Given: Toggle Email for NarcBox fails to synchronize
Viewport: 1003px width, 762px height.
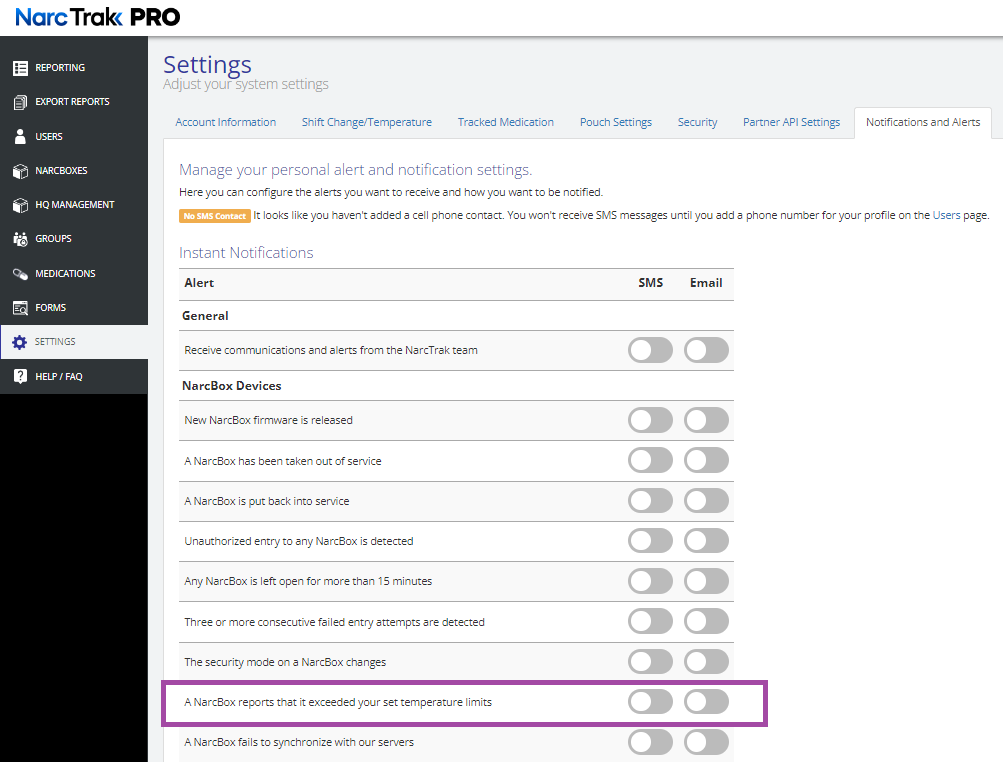Looking at the screenshot, I should [706, 742].
